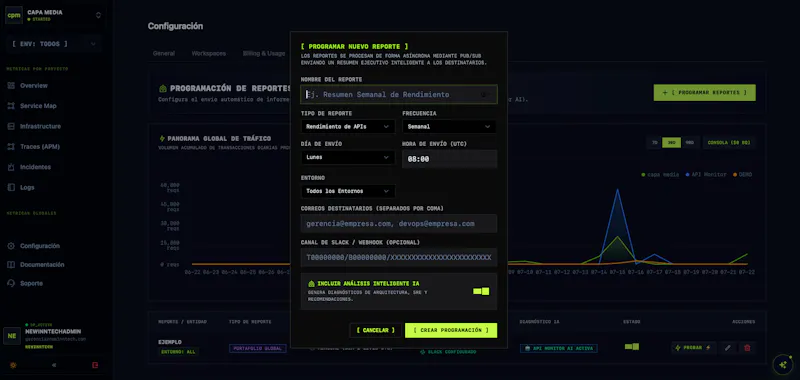Delete the EJEMPLO report with trash icon
The height and width of the screenshot is (380, 800).
pos(747,348)
